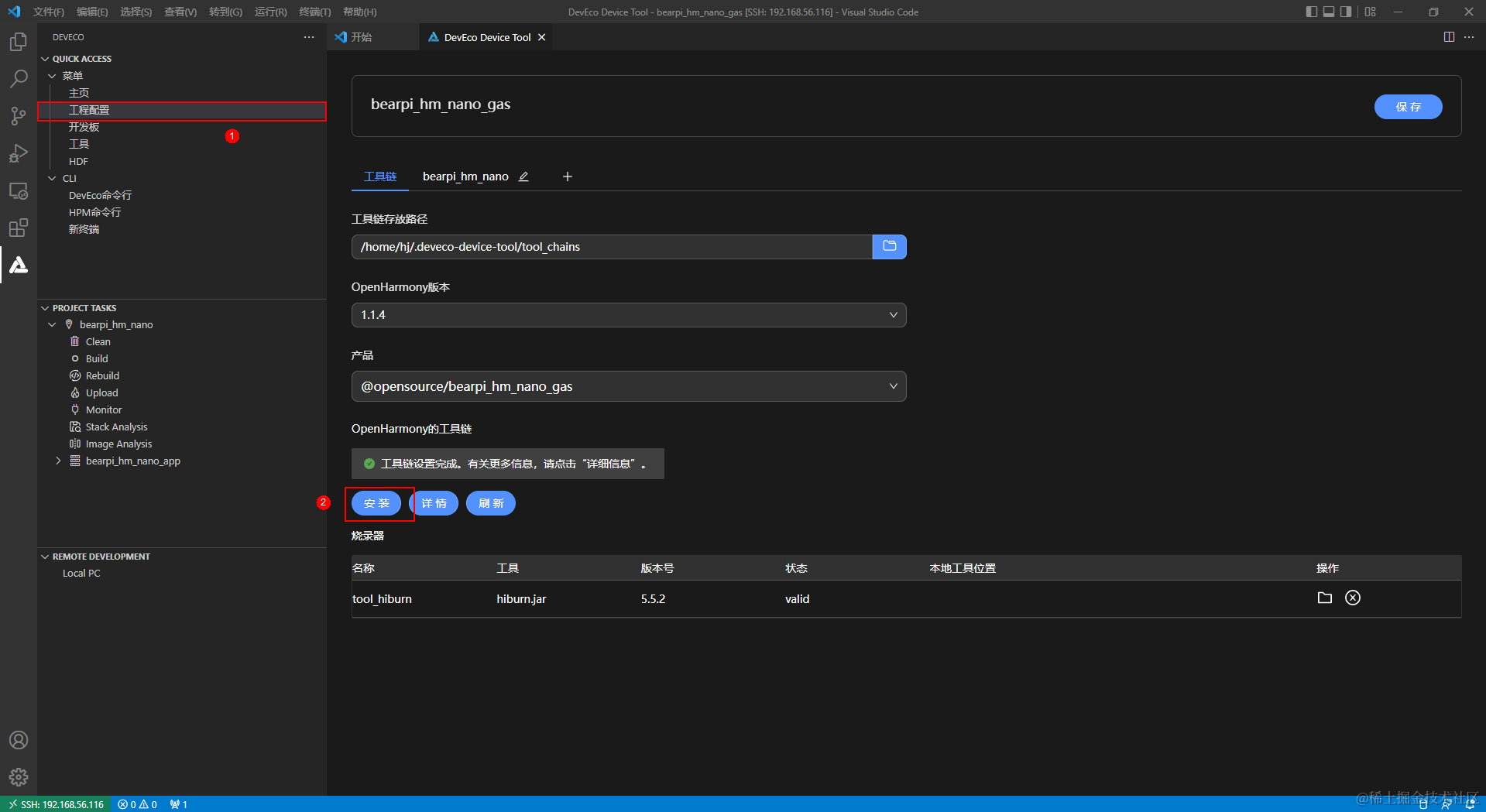Image resolution: width=1486 pixels, height=812 pixels.
Task: Toggle panel layout icon in title bar
Action: pyautogui.click(x=1329, y=12)
